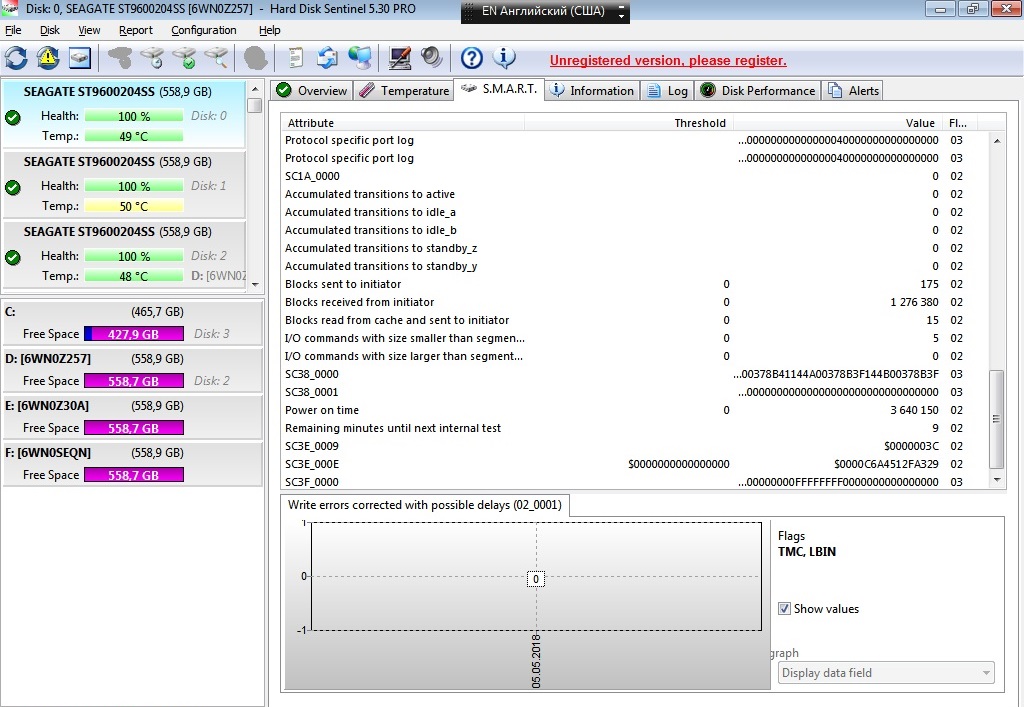The height and width of the screenshot is (707, 1024).
Task: Open the blue question mark help icon
Action: pos(472,58)
